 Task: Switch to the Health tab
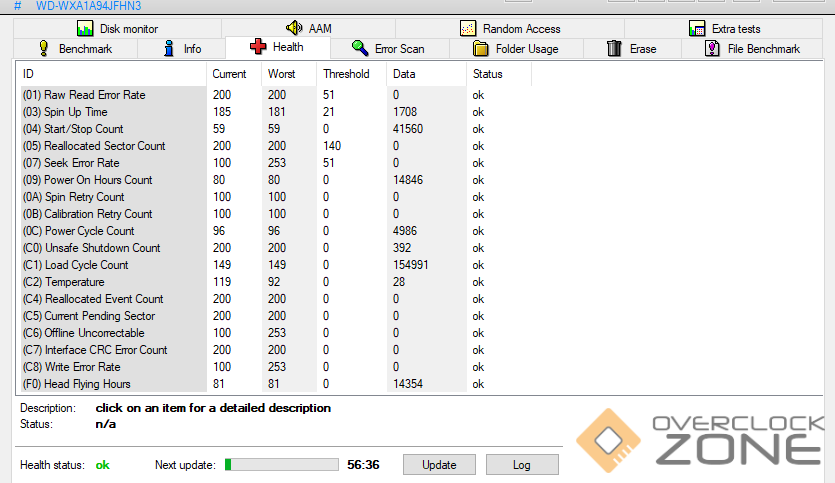pos(275,46)
